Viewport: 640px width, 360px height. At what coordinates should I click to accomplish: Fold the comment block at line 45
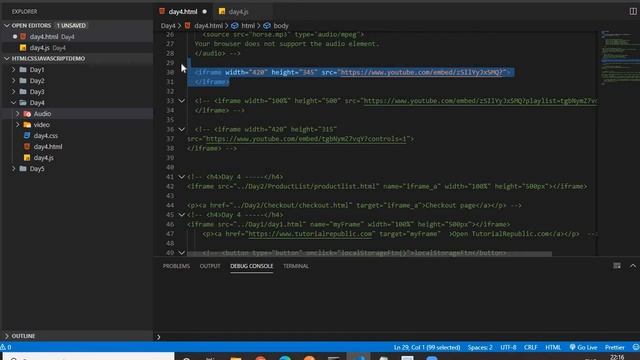pos(182,215)
